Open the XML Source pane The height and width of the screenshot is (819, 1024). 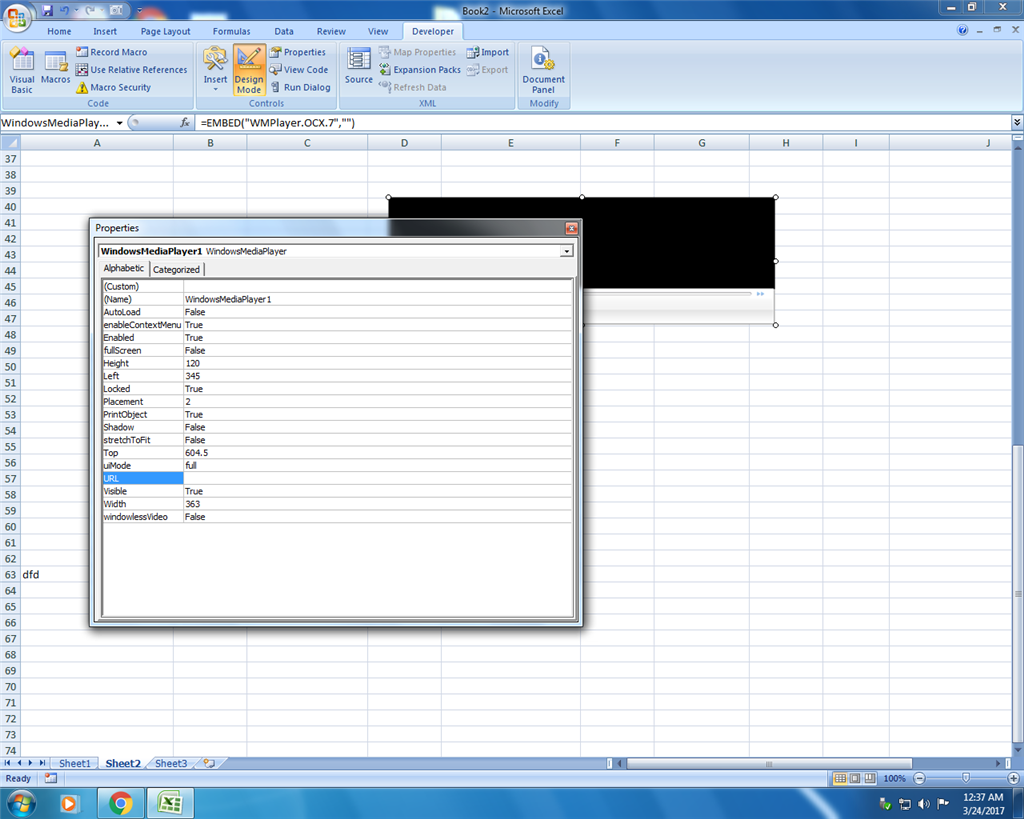click(x=359, y=66)
